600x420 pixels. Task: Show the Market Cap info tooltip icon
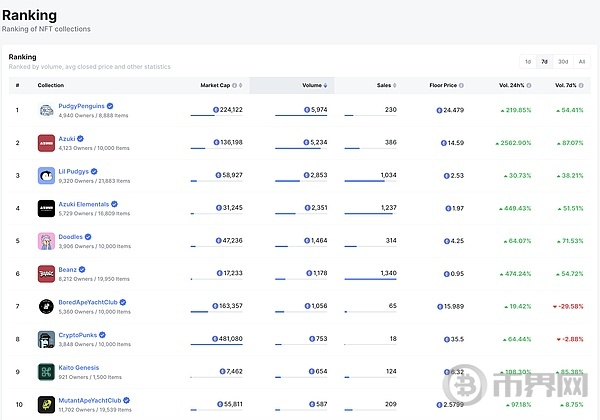235,85
